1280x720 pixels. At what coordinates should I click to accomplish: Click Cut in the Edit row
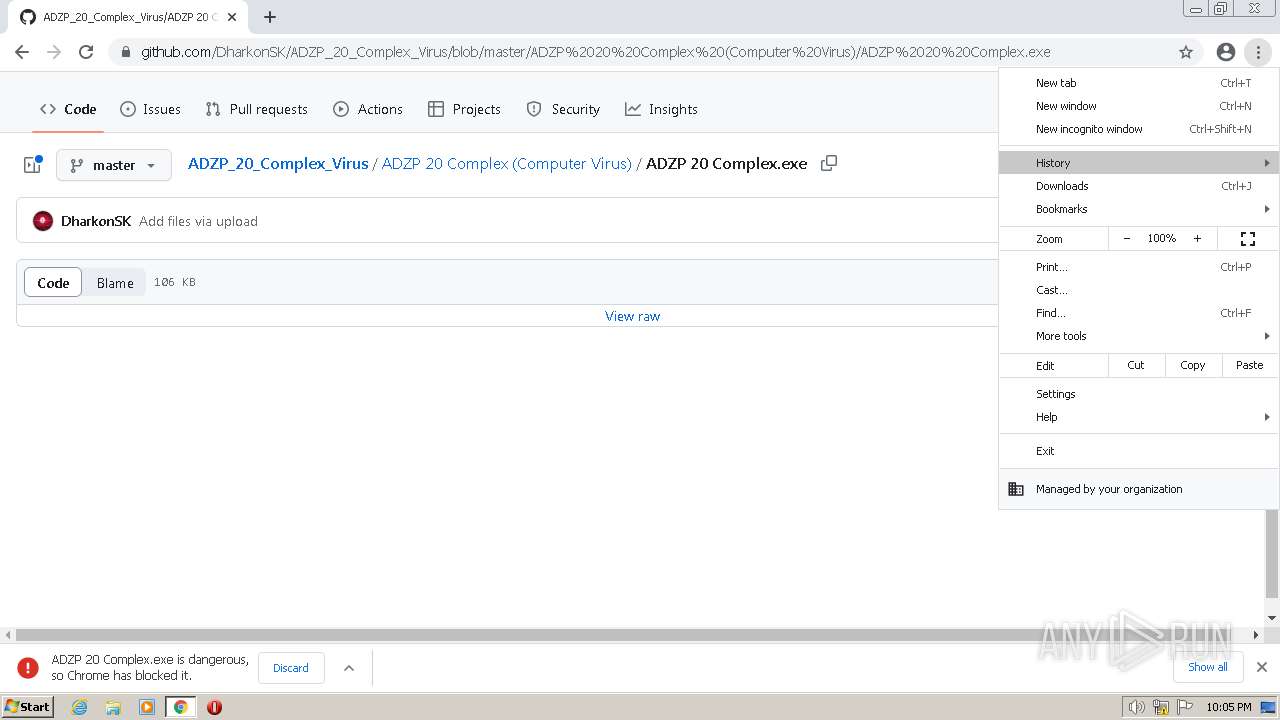[1136, 365]
